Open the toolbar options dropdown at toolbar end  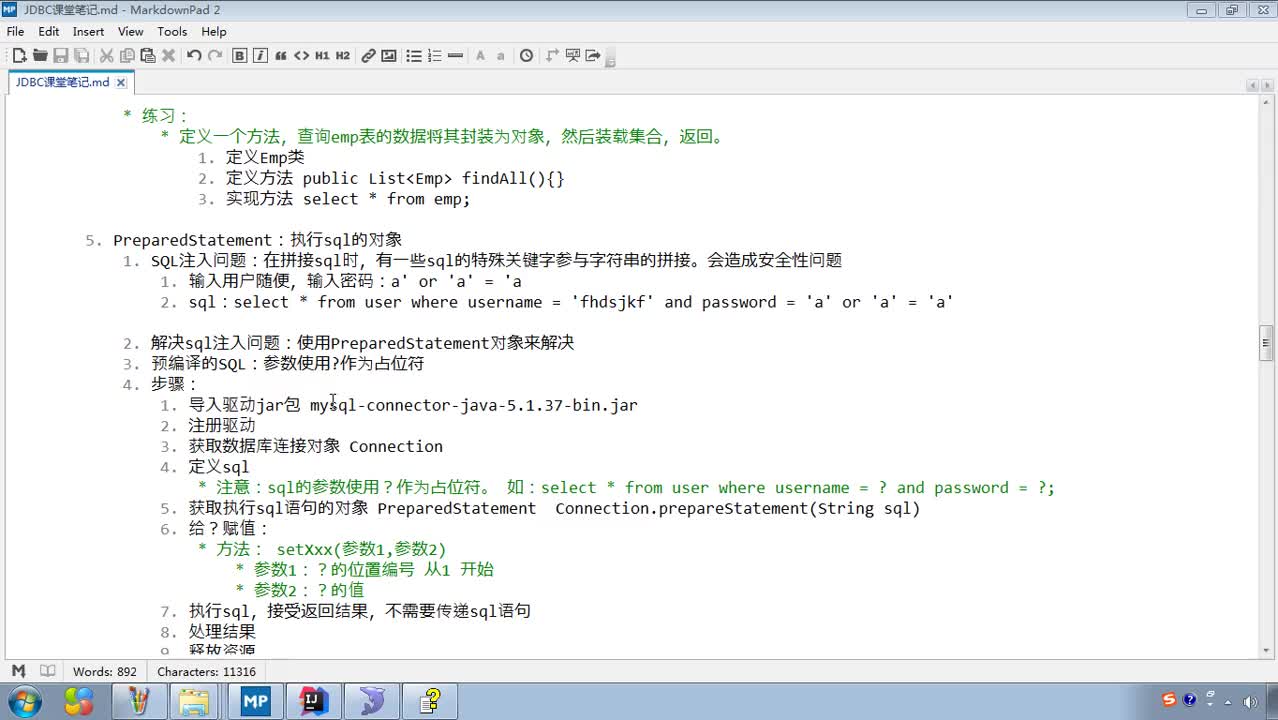click(610, 58)
